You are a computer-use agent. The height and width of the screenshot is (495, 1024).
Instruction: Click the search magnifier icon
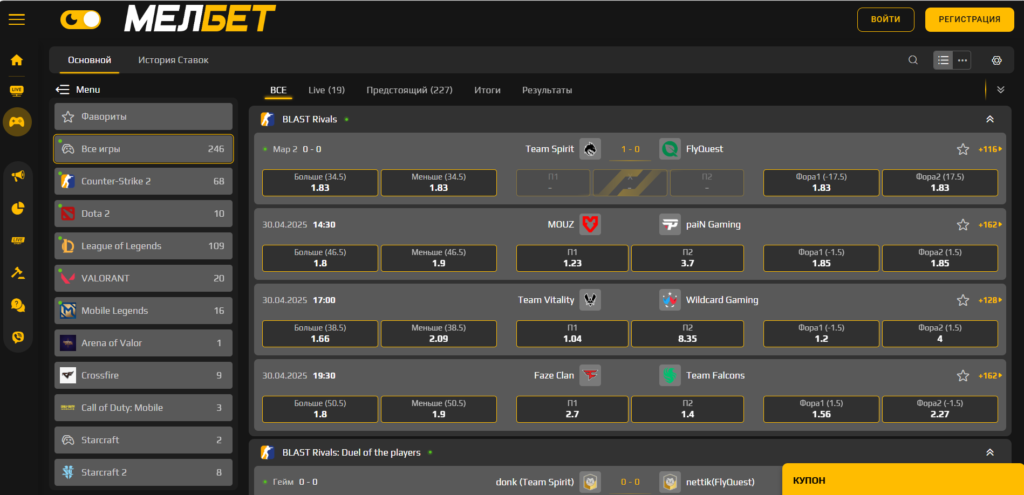(913, 60)
